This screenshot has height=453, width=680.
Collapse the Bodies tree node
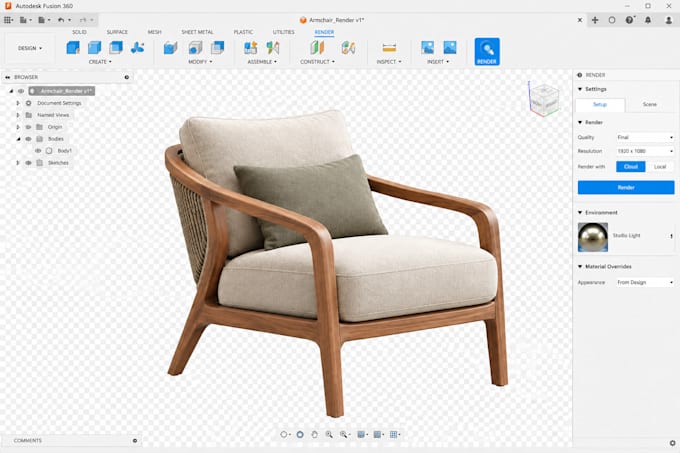18,139
